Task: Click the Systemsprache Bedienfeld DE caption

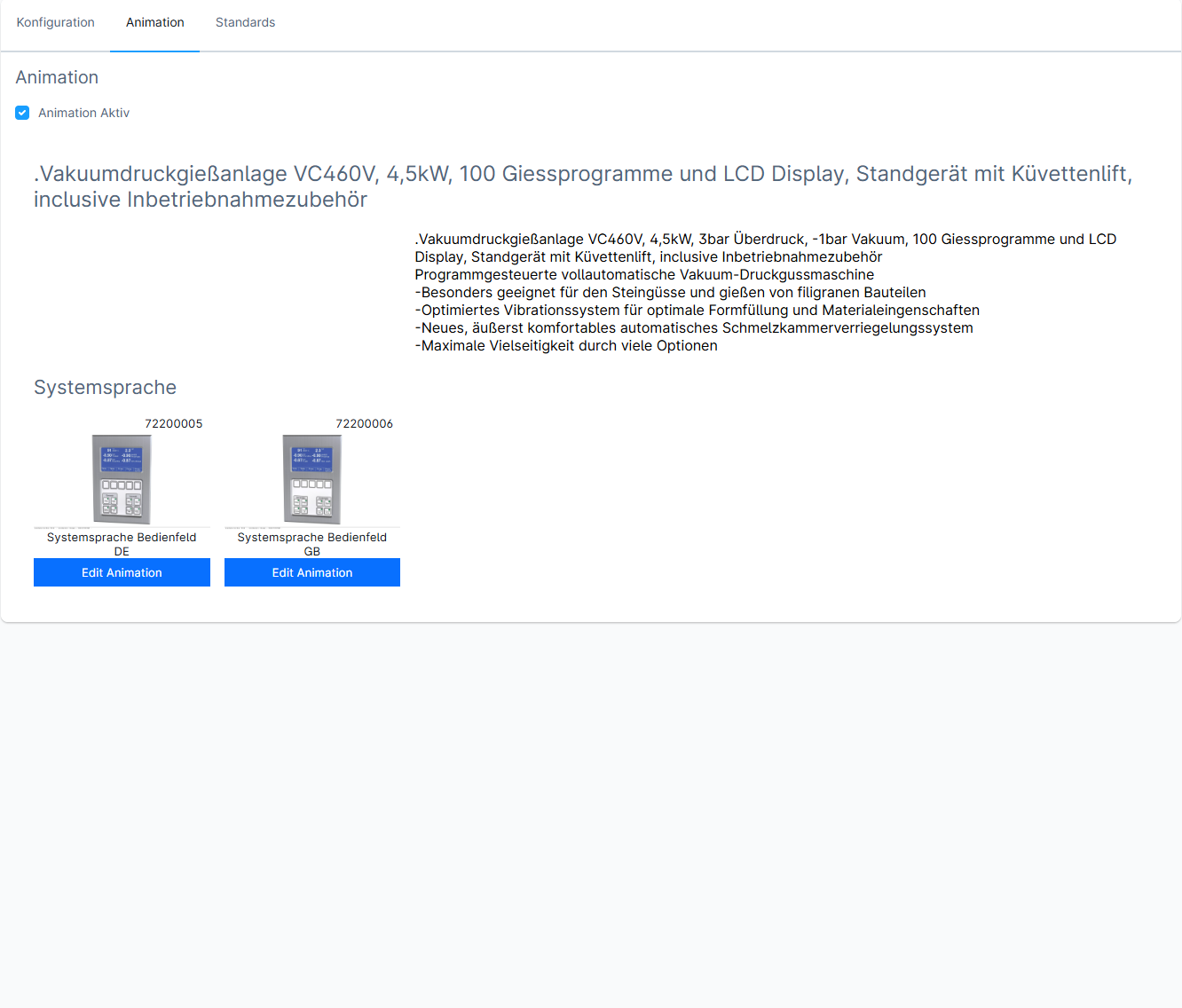Action: click(122, 544)
